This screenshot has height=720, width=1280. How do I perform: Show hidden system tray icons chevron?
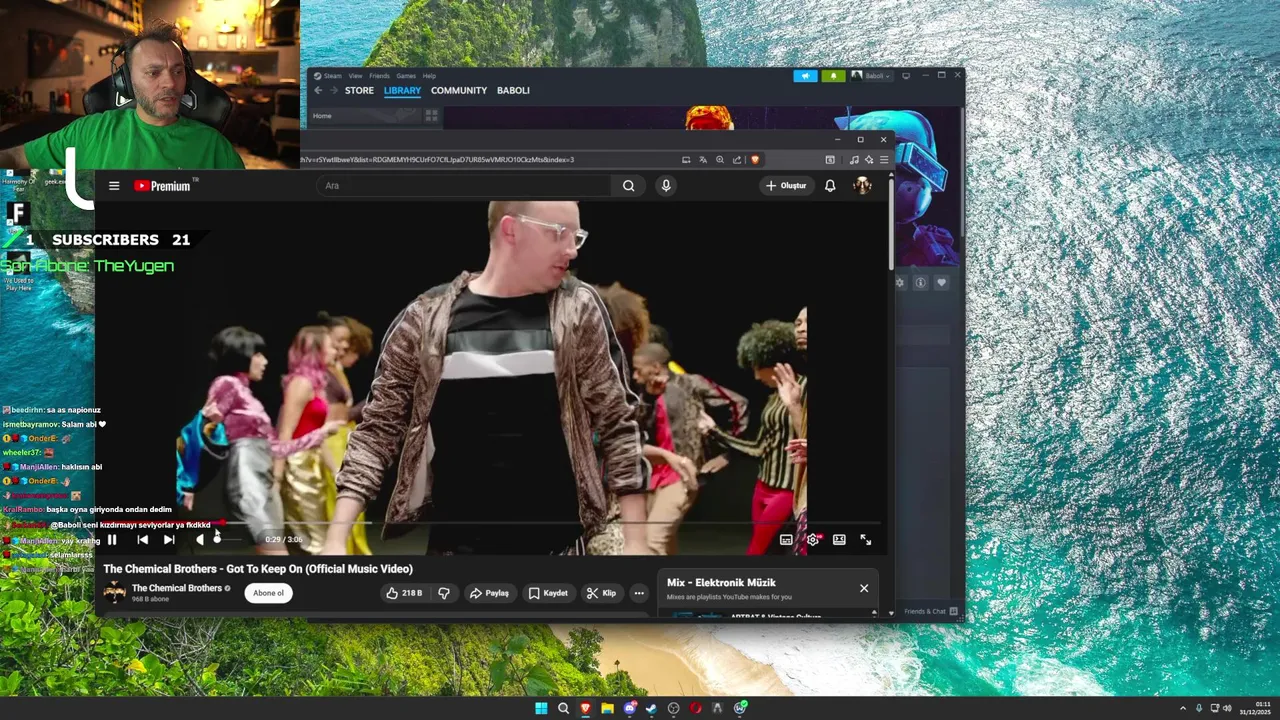click(1183, 708)
